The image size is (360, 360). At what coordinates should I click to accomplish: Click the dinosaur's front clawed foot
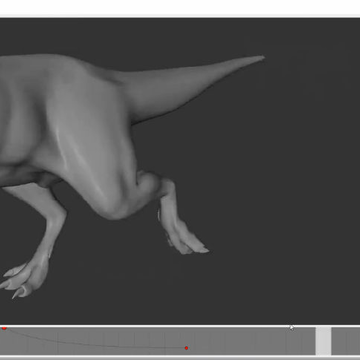(x=24, y=277)
